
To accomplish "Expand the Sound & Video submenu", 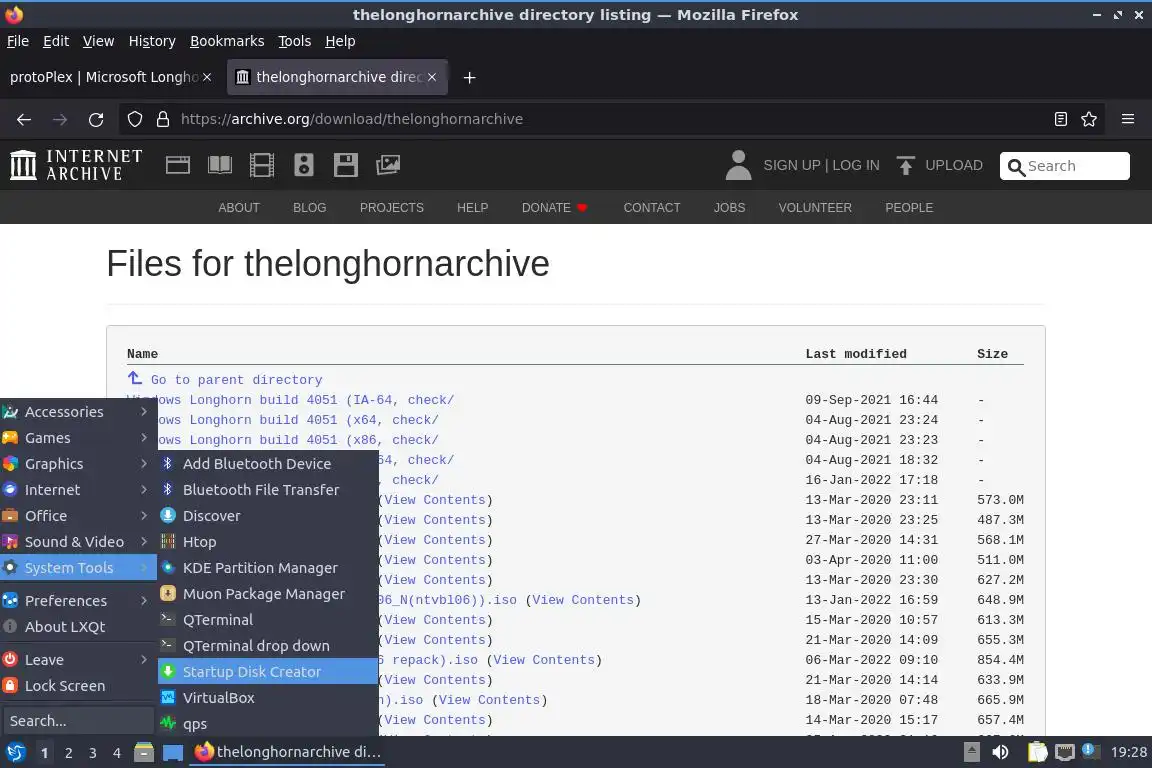I will tap(79, 542).
